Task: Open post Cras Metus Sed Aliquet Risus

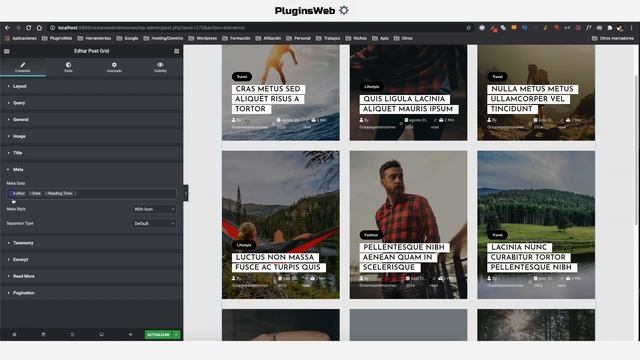Action: point(269,99)
